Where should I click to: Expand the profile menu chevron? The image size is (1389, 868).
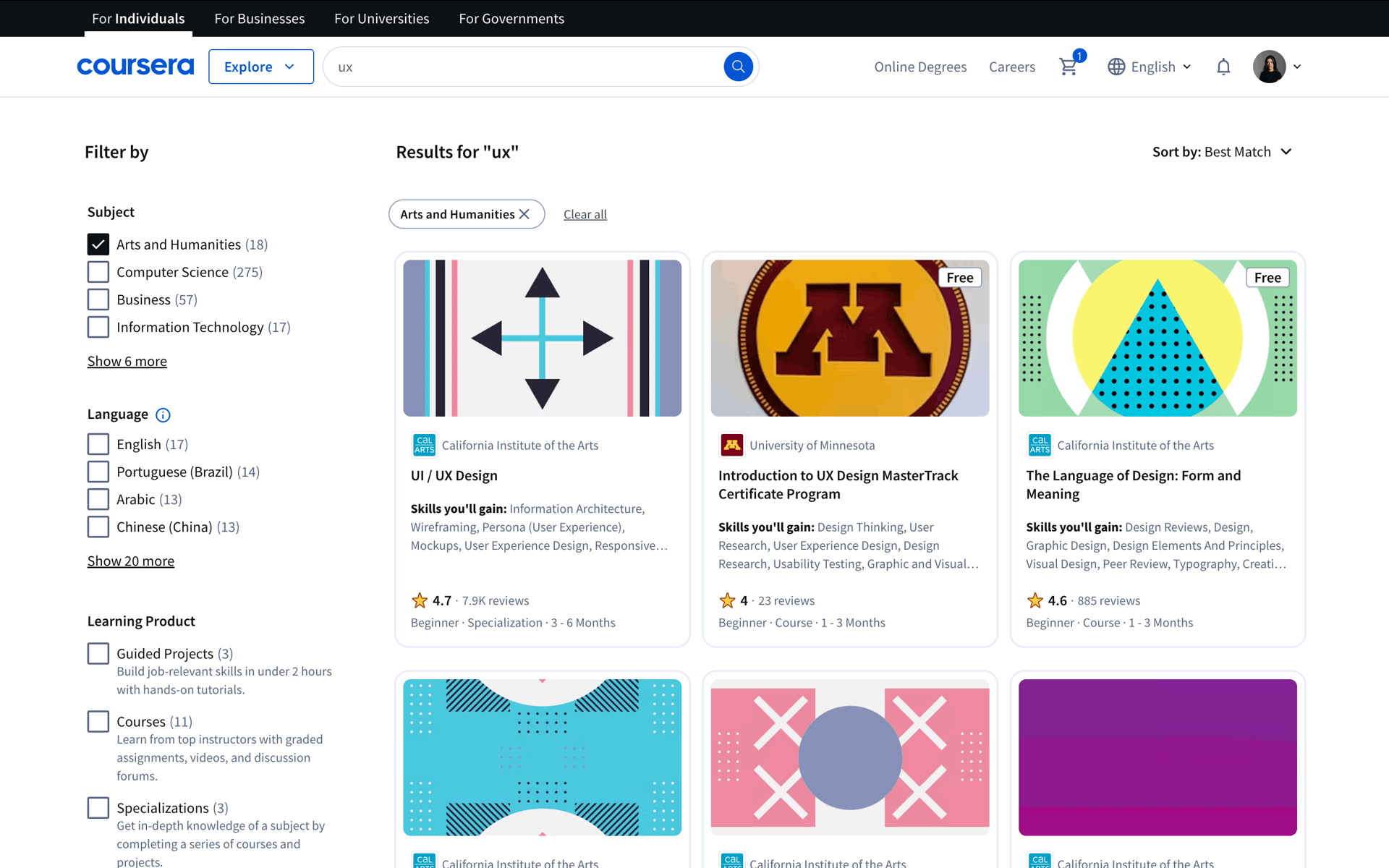(x=1297, y=67)
